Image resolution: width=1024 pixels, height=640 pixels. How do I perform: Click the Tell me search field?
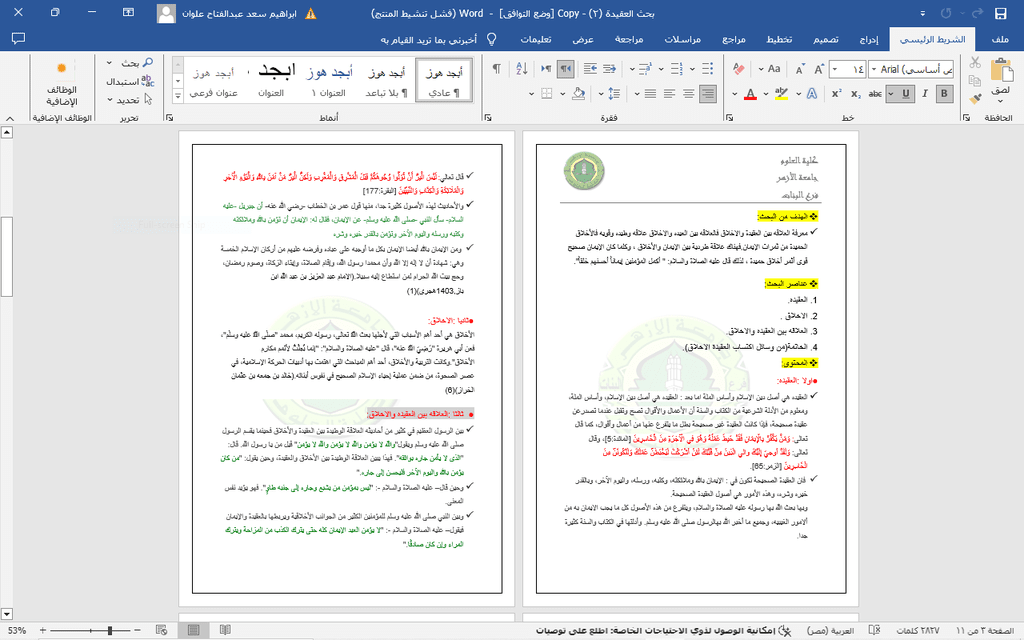click(x=428, y=39)
